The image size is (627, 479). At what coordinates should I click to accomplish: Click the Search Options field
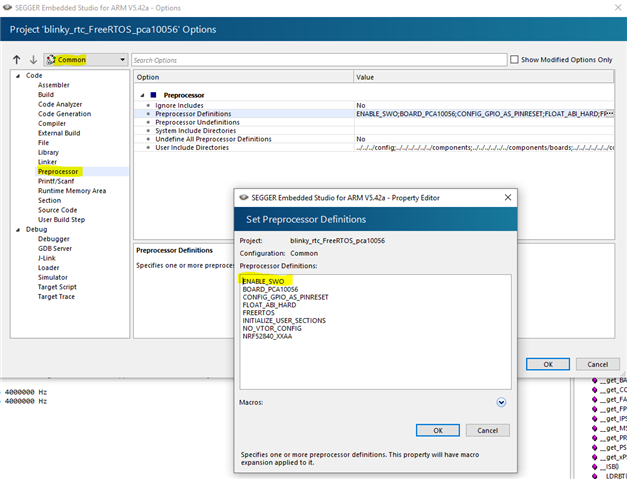[x=319, y=60]
